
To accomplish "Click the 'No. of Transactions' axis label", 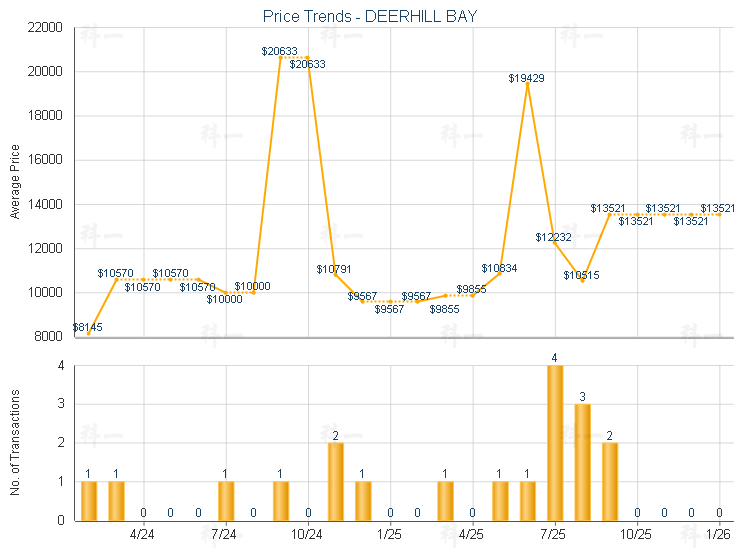I will 15,444.
